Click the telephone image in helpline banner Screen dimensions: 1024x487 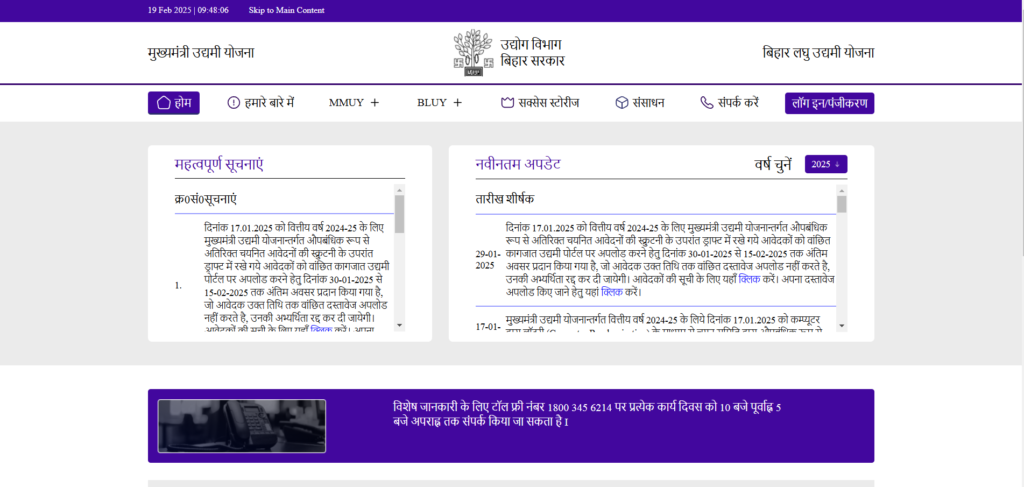[x=242, y=426]
